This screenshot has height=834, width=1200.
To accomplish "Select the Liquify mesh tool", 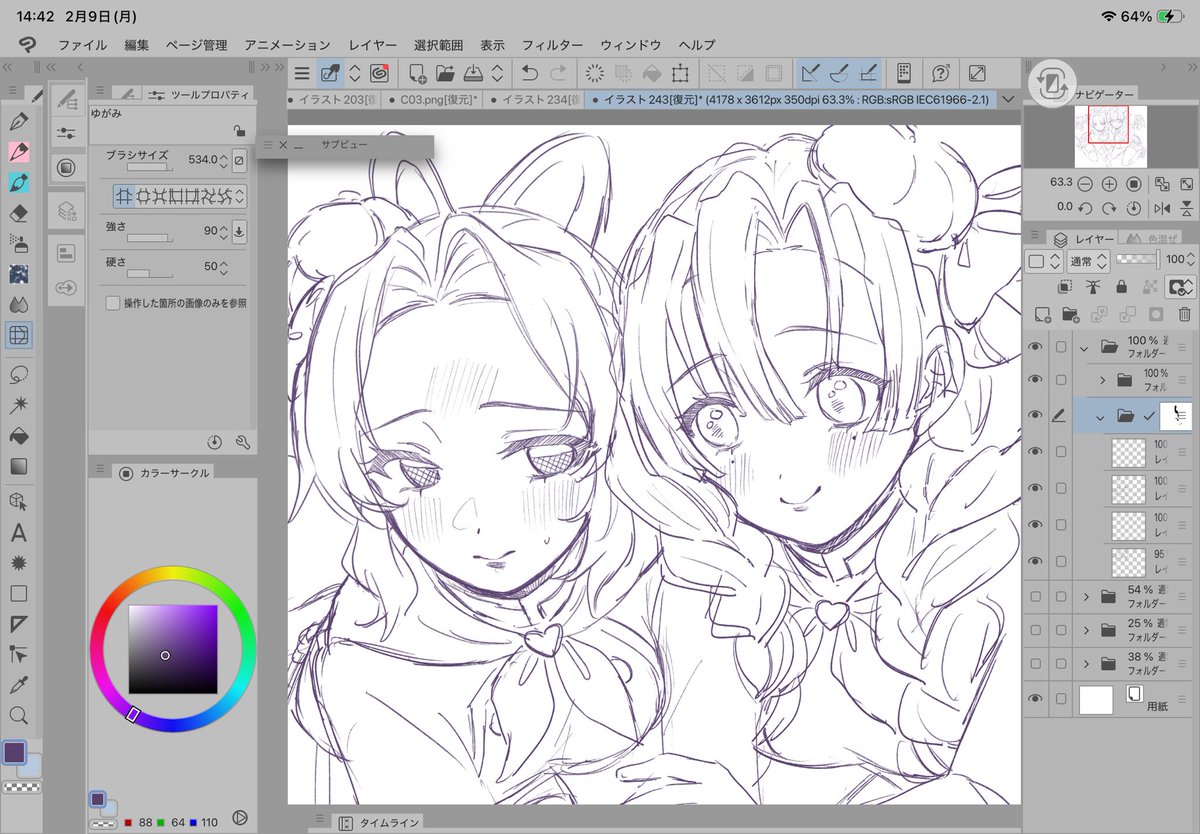I will (x=18, y=335).
